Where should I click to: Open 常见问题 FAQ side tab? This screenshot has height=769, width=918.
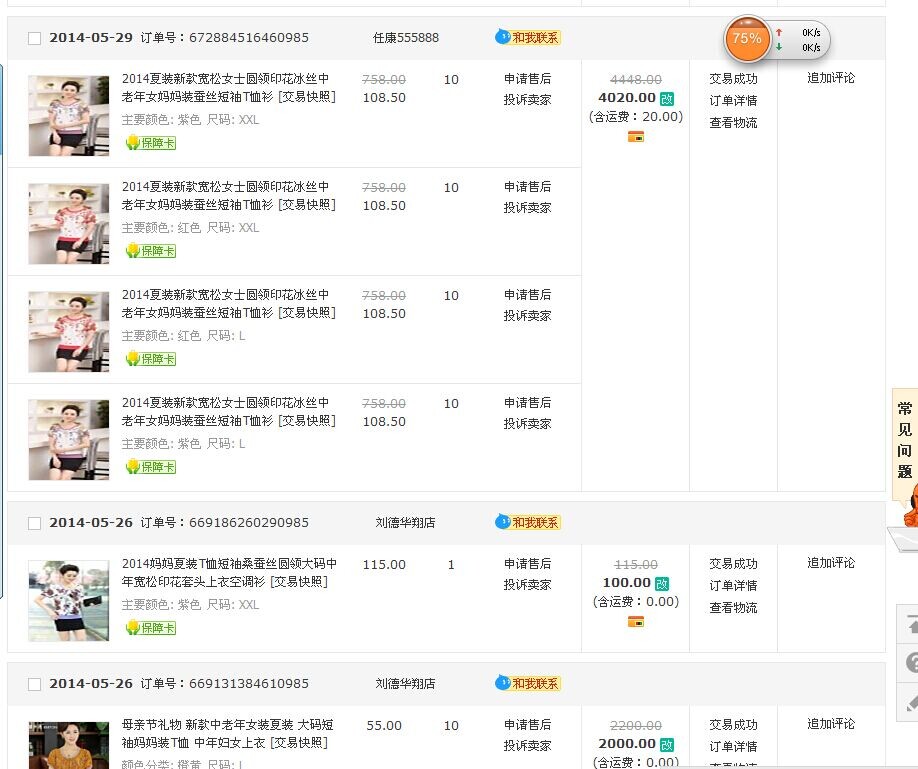905,440
